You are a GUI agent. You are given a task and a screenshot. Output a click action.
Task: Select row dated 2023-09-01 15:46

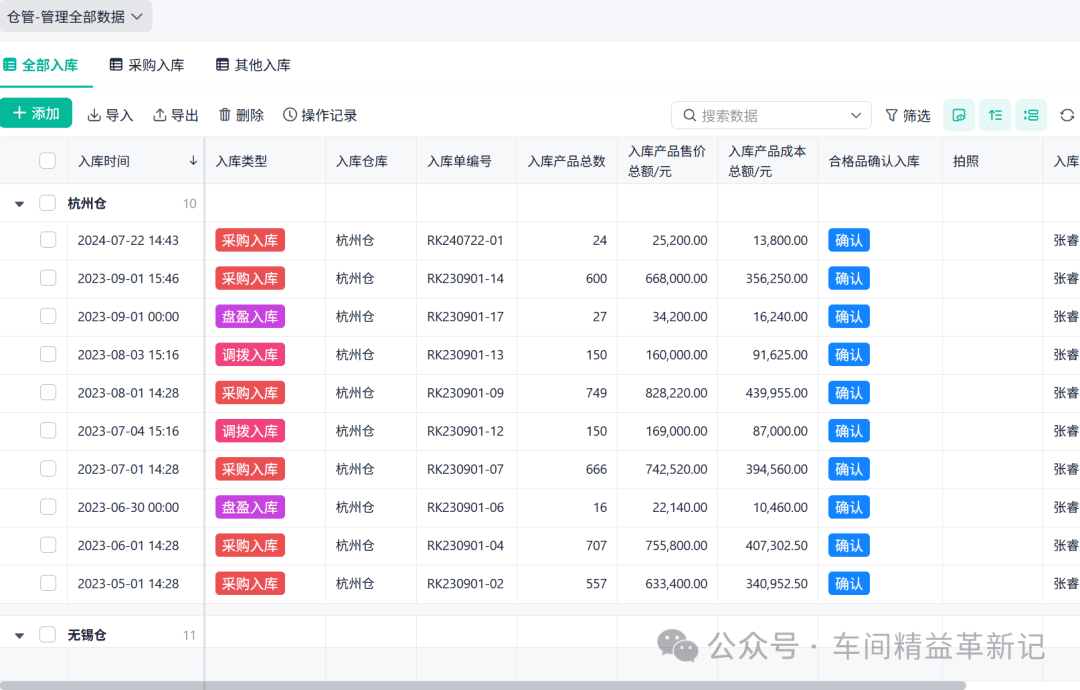coord(48,278)
